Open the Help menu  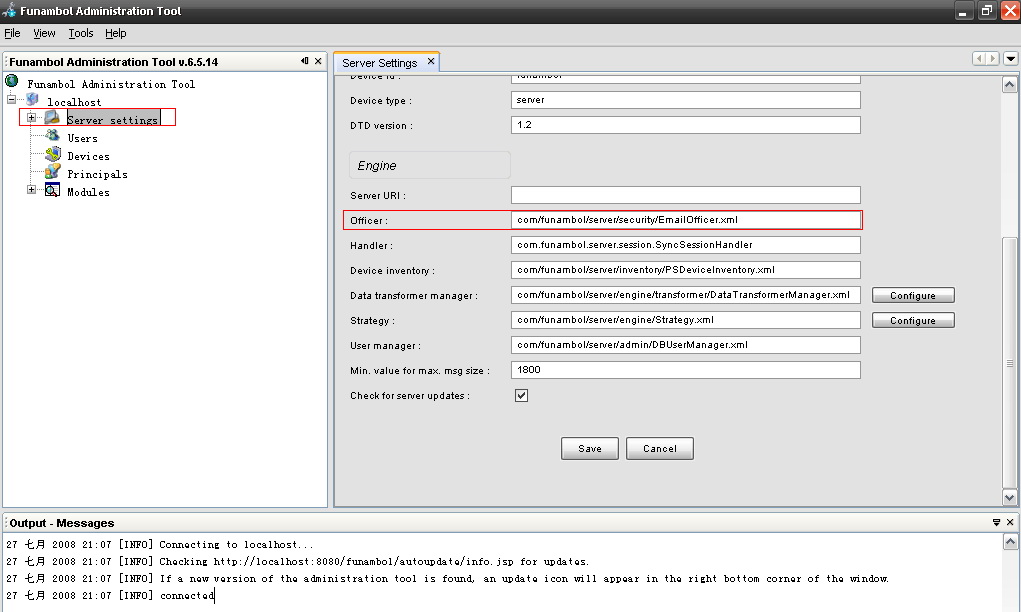[116, 33]
